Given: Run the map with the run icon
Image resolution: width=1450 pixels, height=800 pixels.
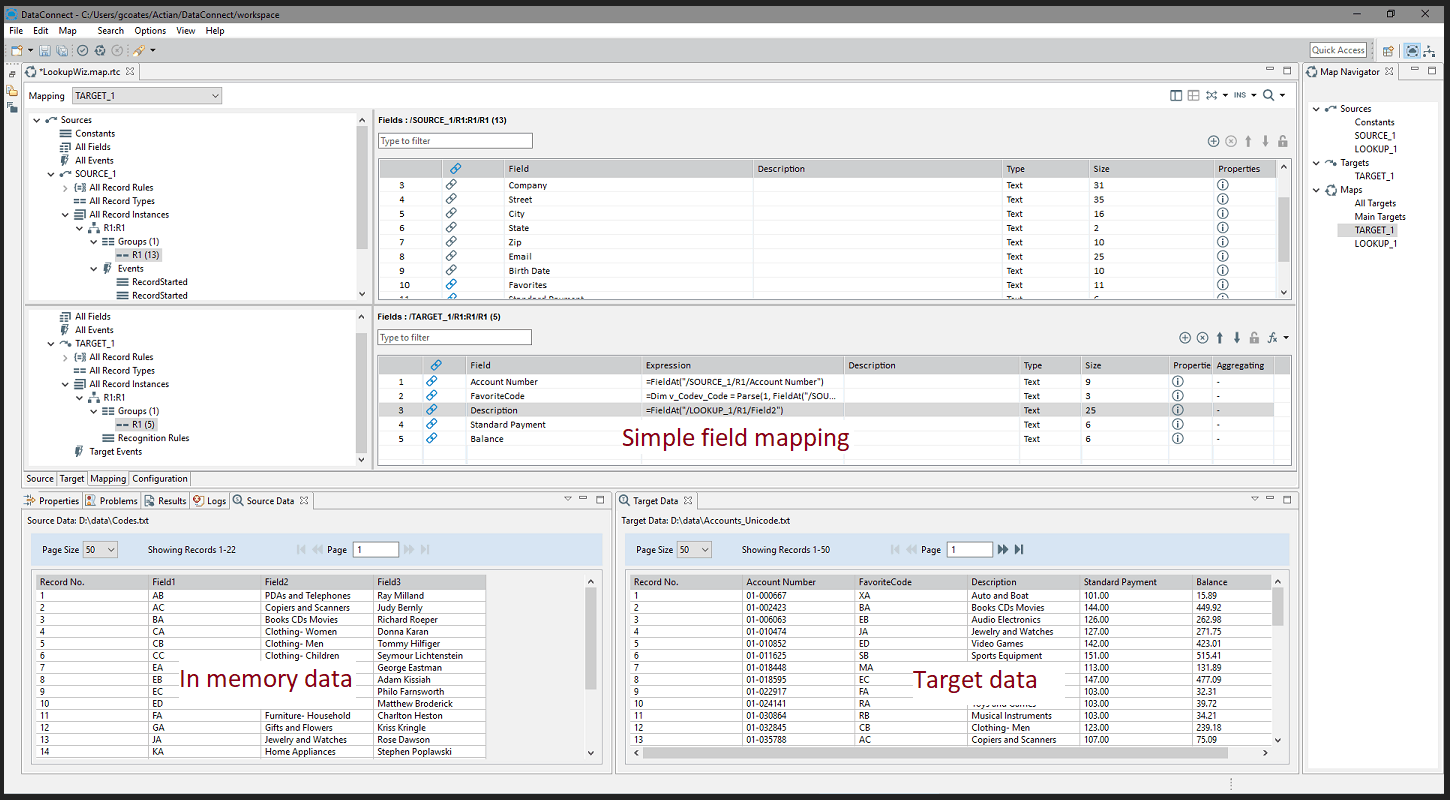Looking at the screenshot, I should tap(98, 49).
